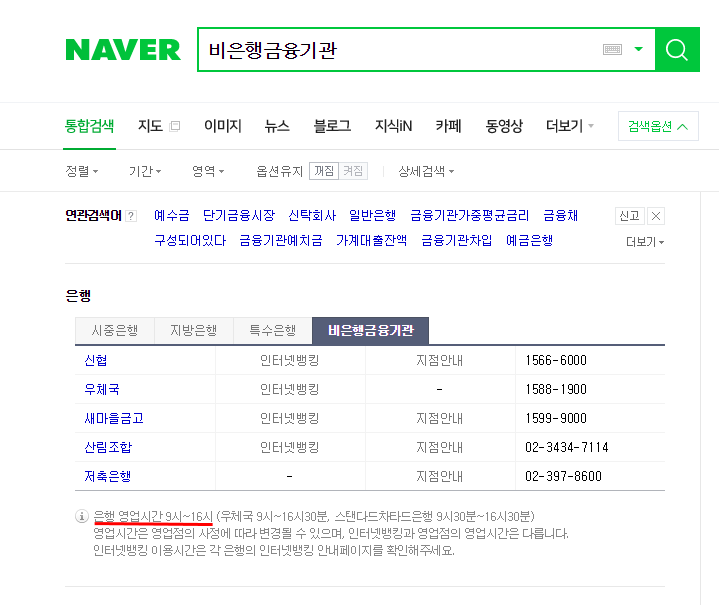Open the 신협 link
This screenshot has height=605, width=719.
click(x=96, y=361)
